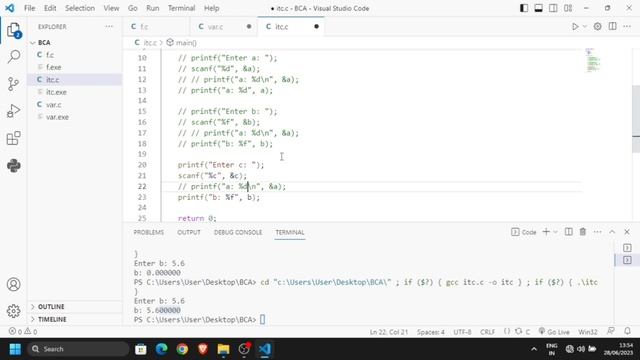Open editor More Actions ellipsis

click(627, 27)
